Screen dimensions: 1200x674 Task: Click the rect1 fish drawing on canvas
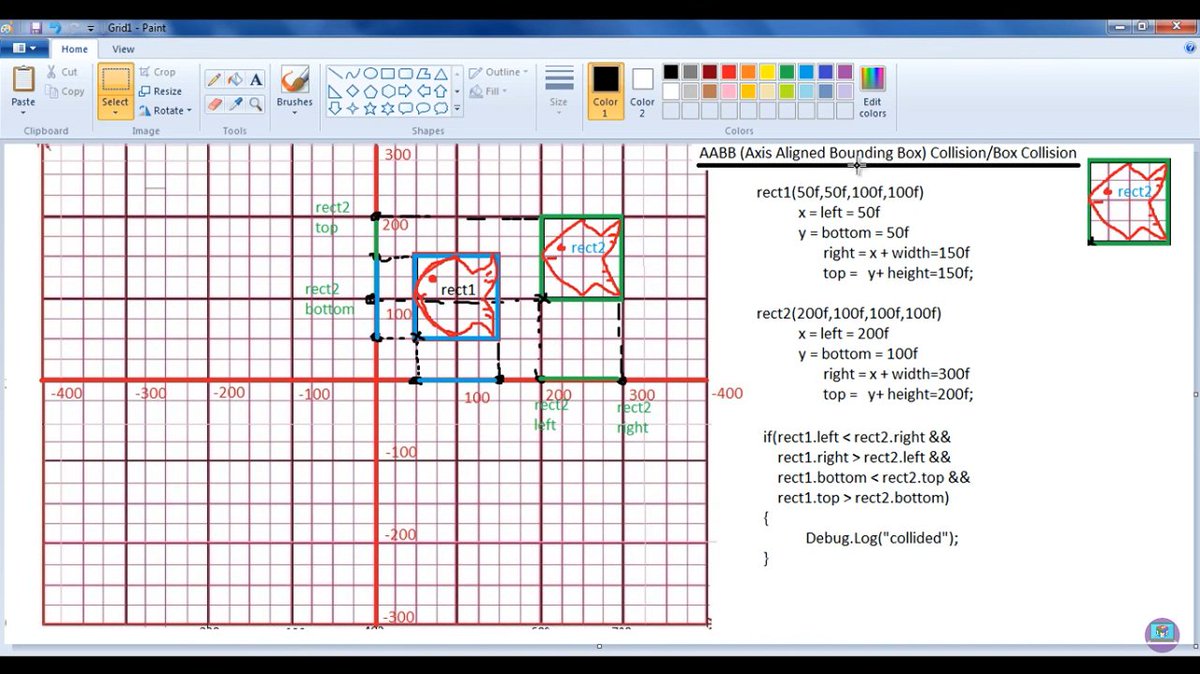pyautogui.click(x=456, y=297)
